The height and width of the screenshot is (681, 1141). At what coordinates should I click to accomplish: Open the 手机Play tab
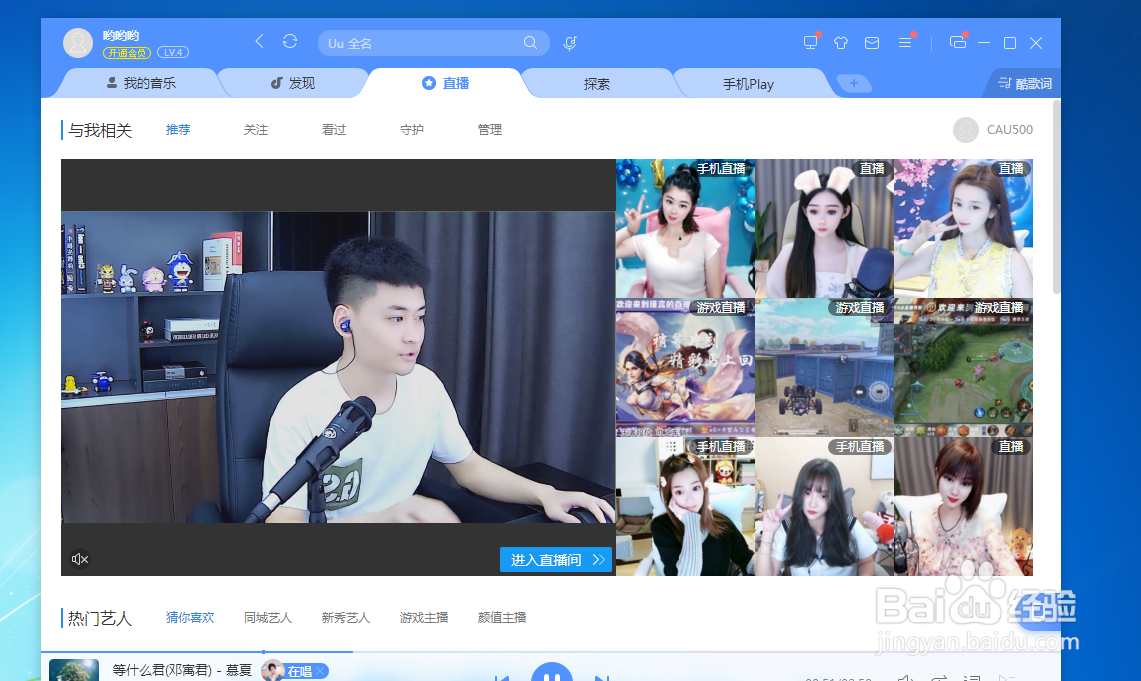pos(748,84)
